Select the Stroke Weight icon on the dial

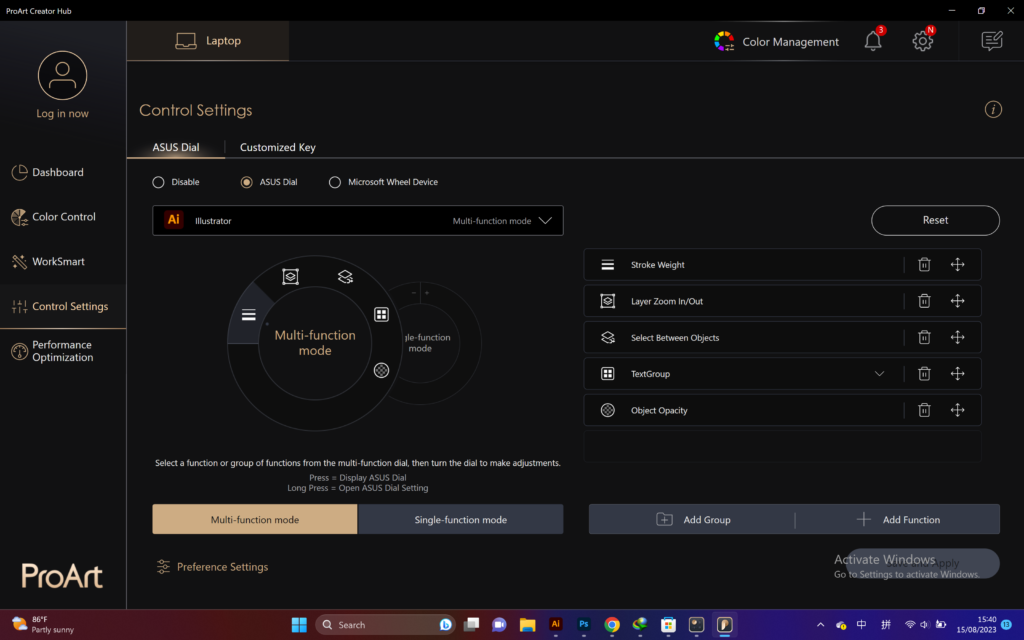tap(249, 315)
